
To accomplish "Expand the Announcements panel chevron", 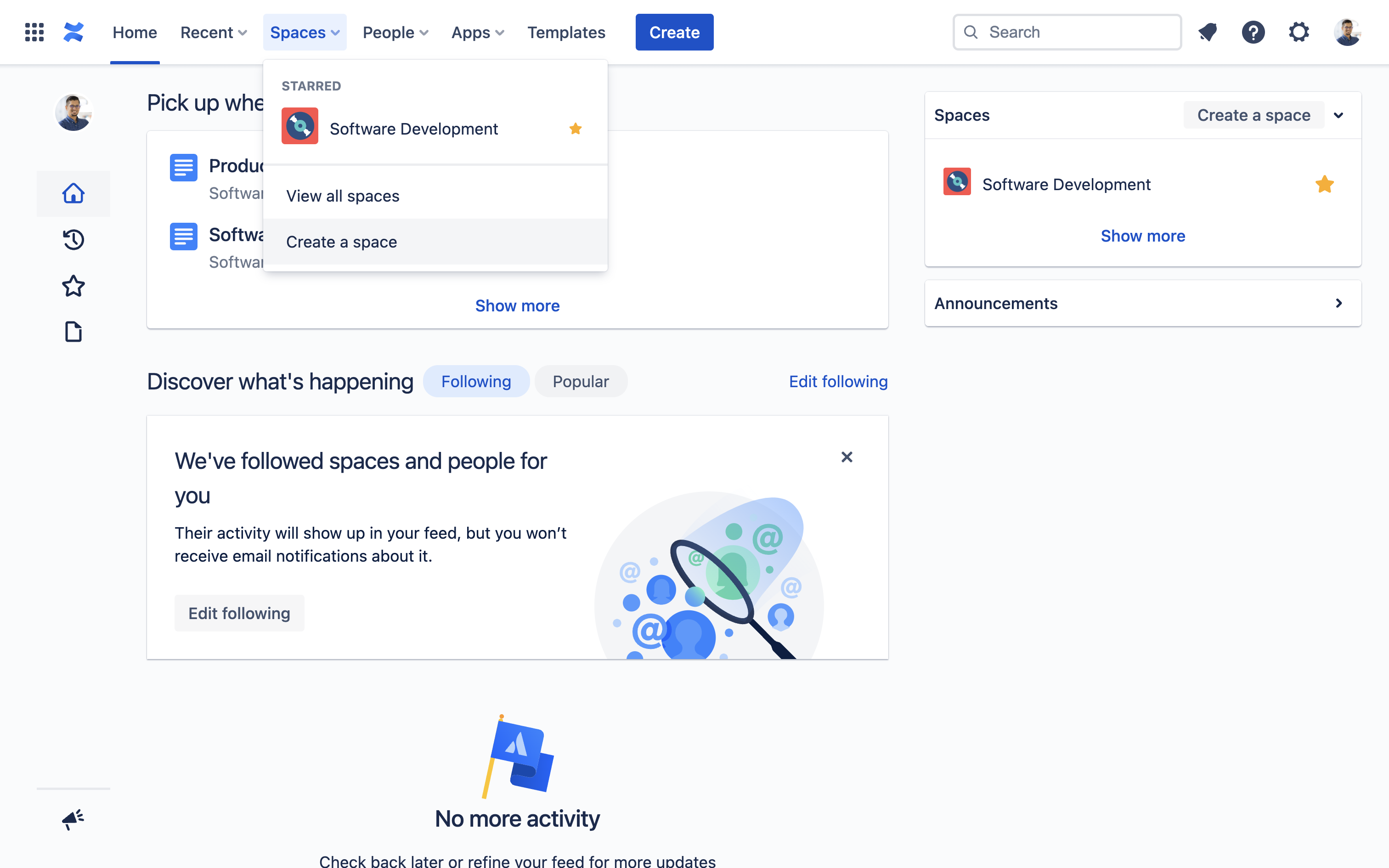I will (1338, 303).
